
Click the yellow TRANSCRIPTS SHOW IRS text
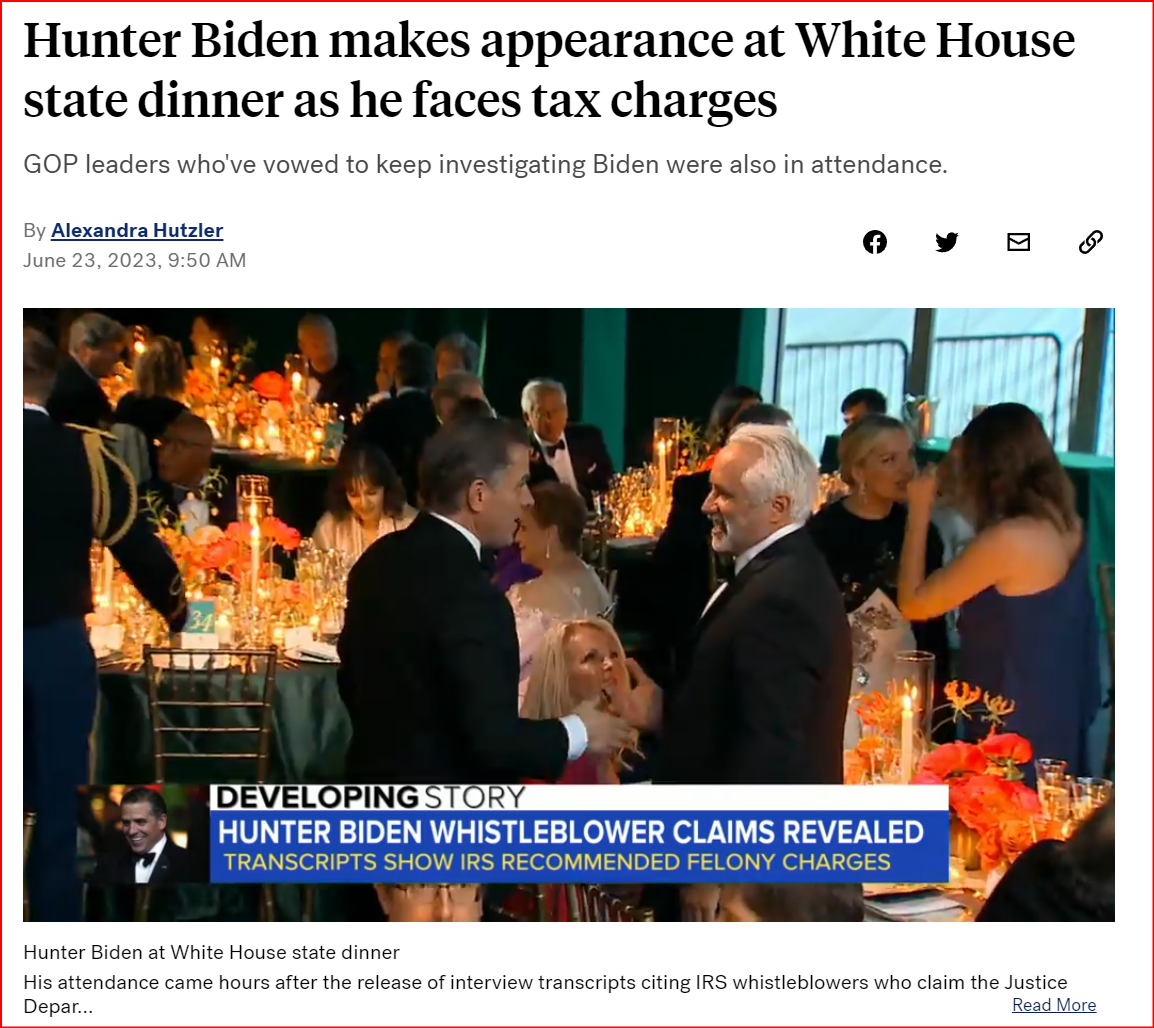pyautogui.click(x=556, y=862)
